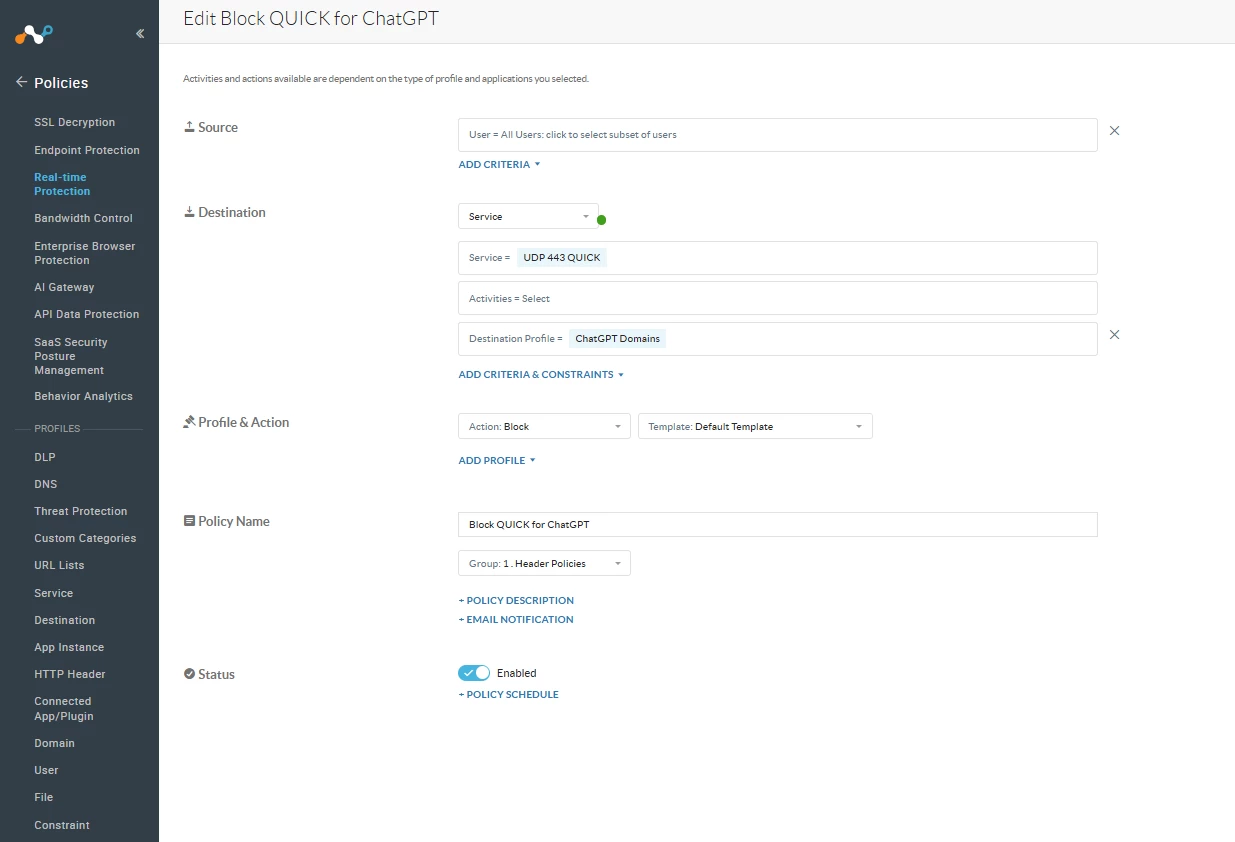Open Threat Protection profiles
1235x842 pixels.
coord(81,511)
